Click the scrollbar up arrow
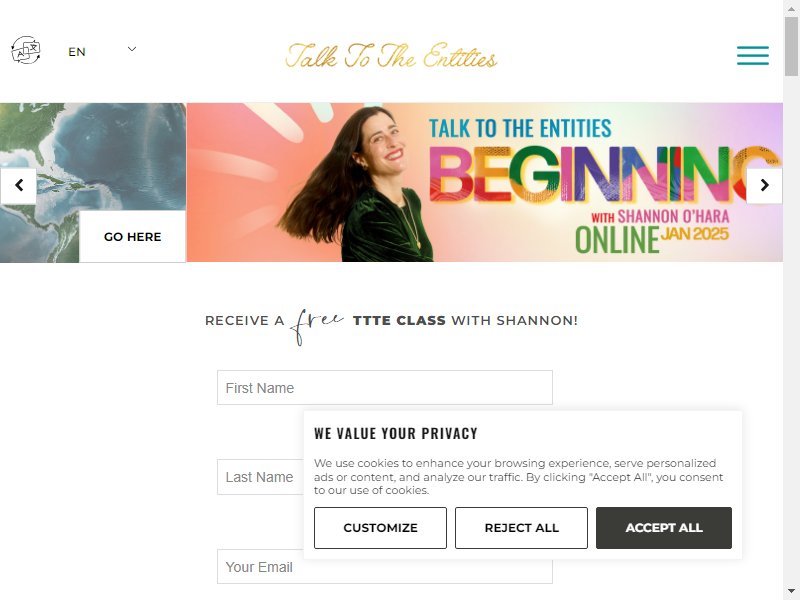Screen dimensions: 800x600 point(791,8)
